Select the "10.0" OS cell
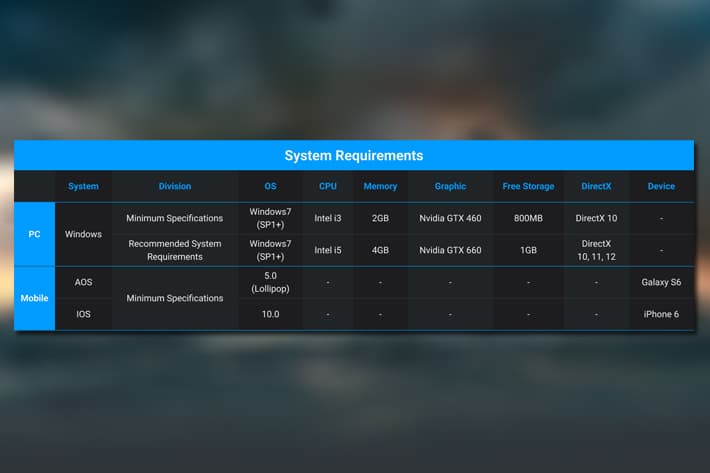This screenshot has height=473, width=710. pos(270,314)
